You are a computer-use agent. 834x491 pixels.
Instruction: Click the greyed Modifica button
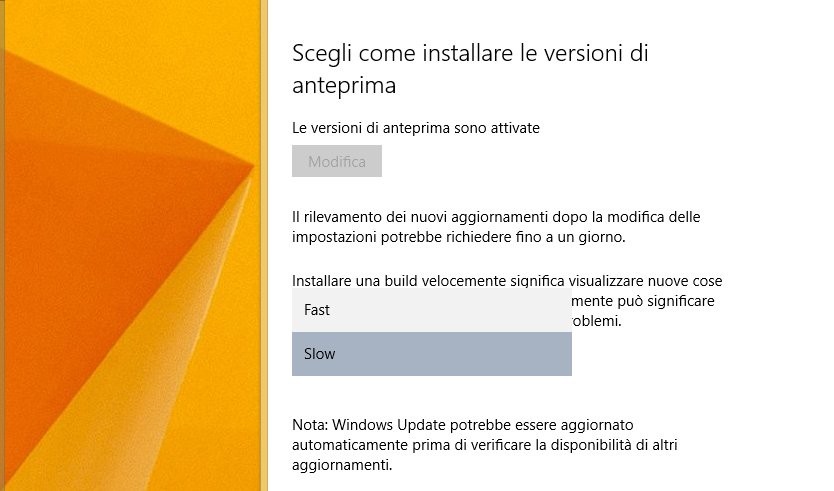coord(337,161)
